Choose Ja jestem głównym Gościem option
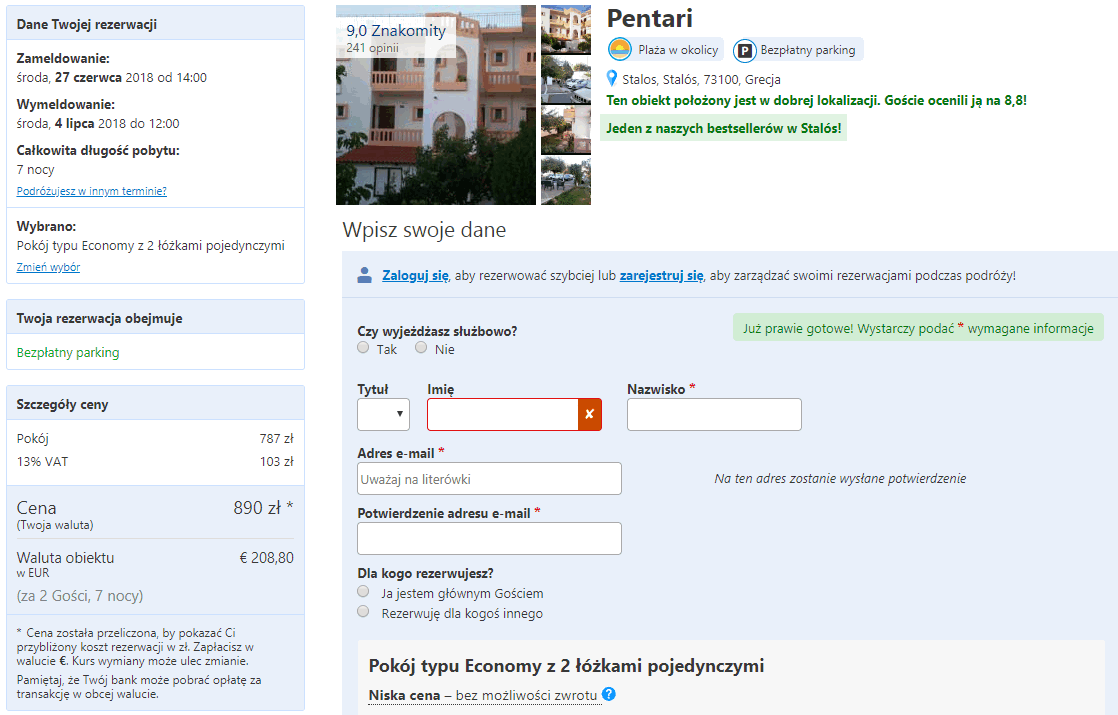The image size is (1118, 715). pos(364,592)
